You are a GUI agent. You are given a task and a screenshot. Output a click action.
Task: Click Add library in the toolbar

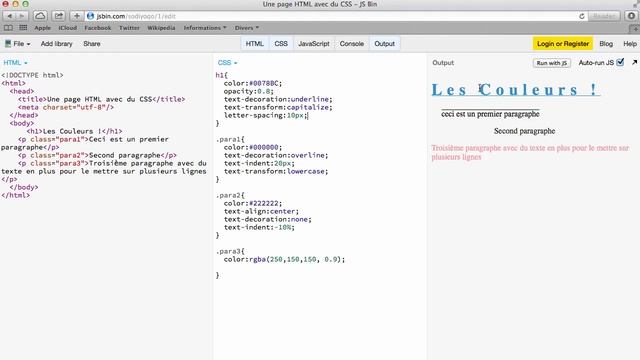point(56,44)
